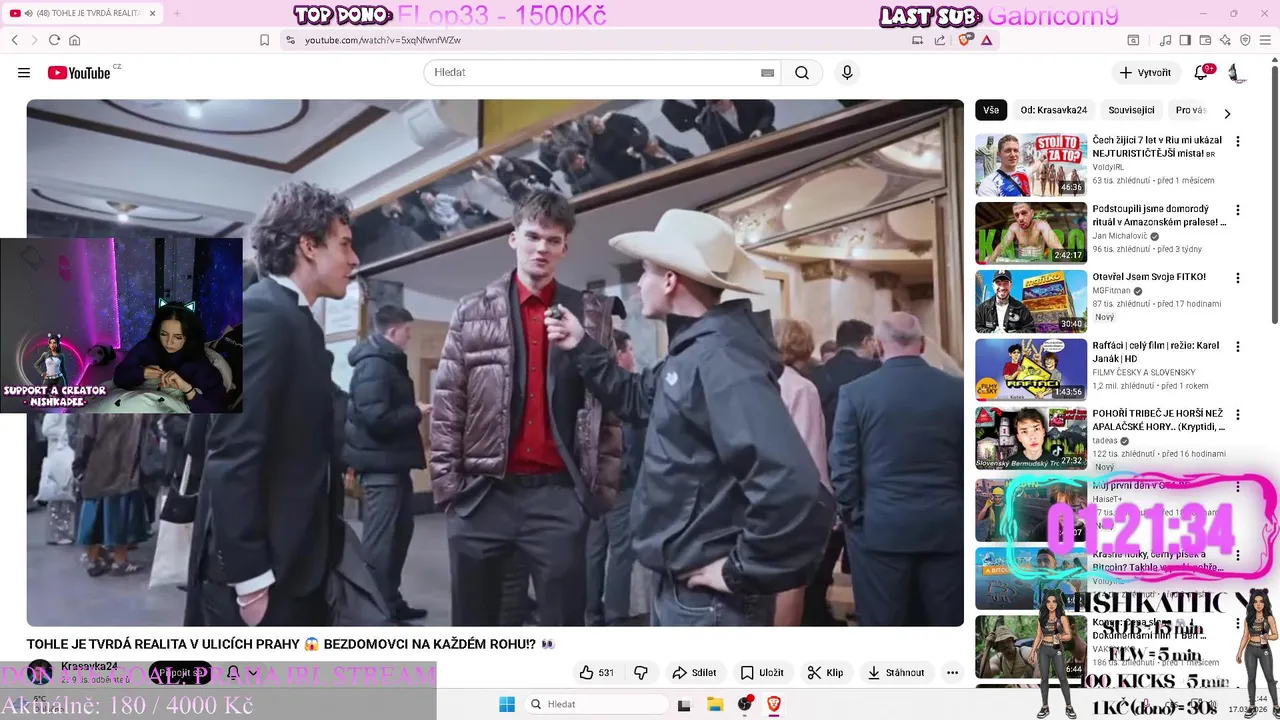Screen dimensions: 1280x720
Task: Start voice search with the microphone icon
Action: [x=847, y=73]
